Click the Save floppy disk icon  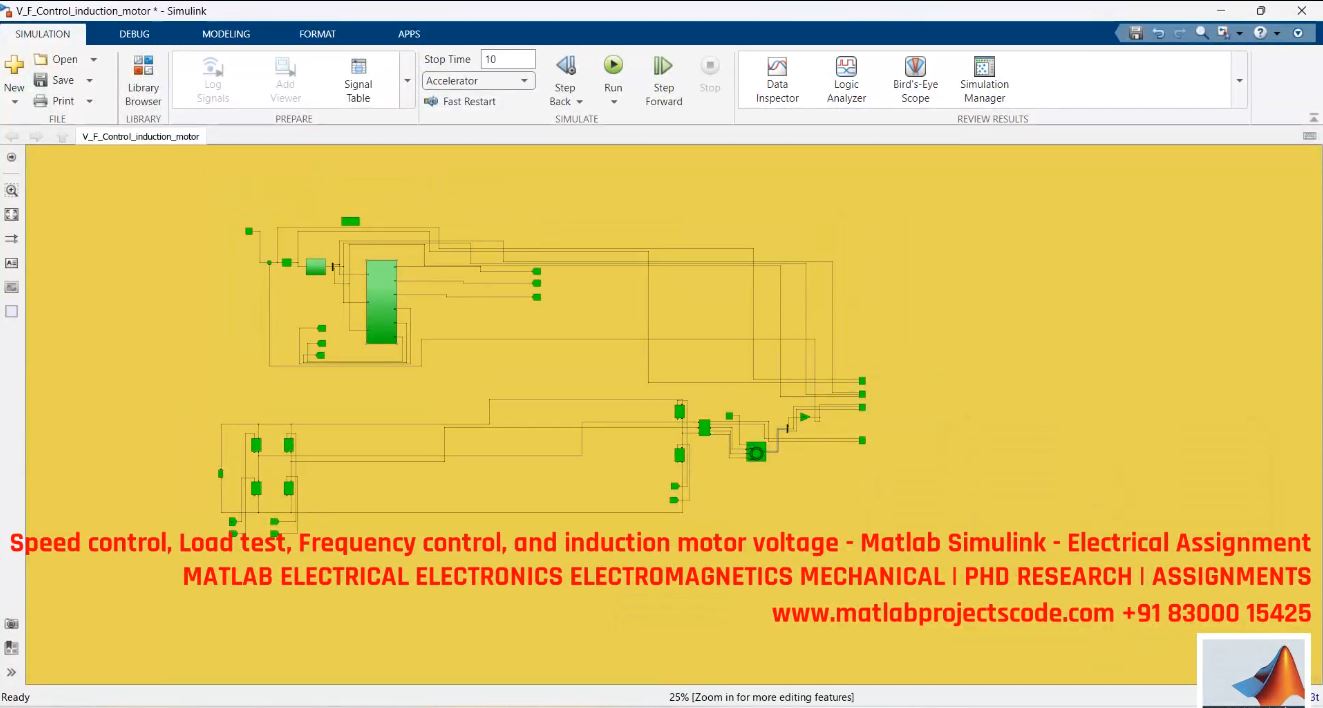[41, 80]
